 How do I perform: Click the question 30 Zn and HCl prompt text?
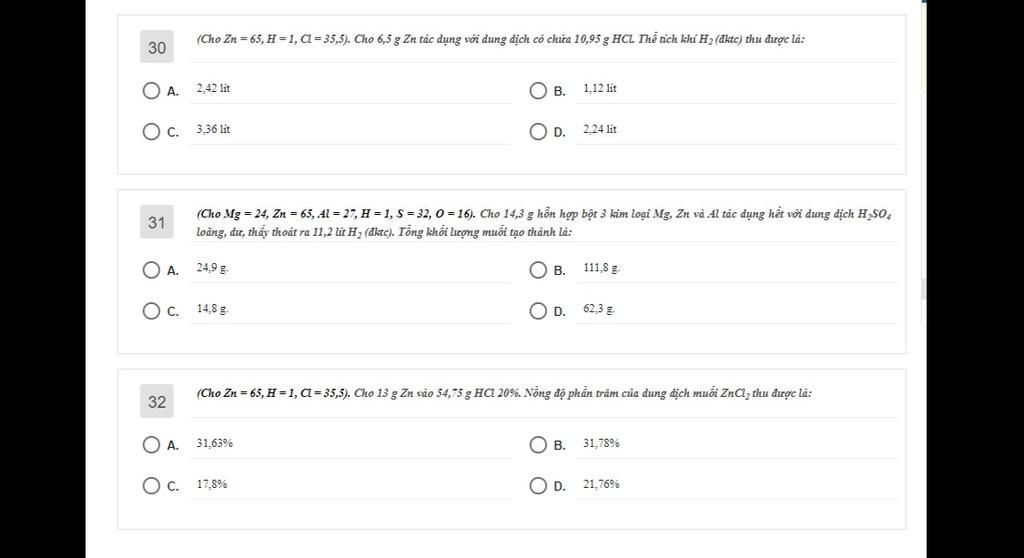[x=500, y=39]
